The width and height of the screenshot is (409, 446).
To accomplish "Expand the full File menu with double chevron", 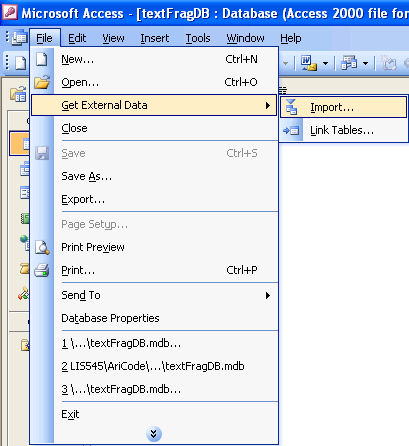I will pos(154,434).
